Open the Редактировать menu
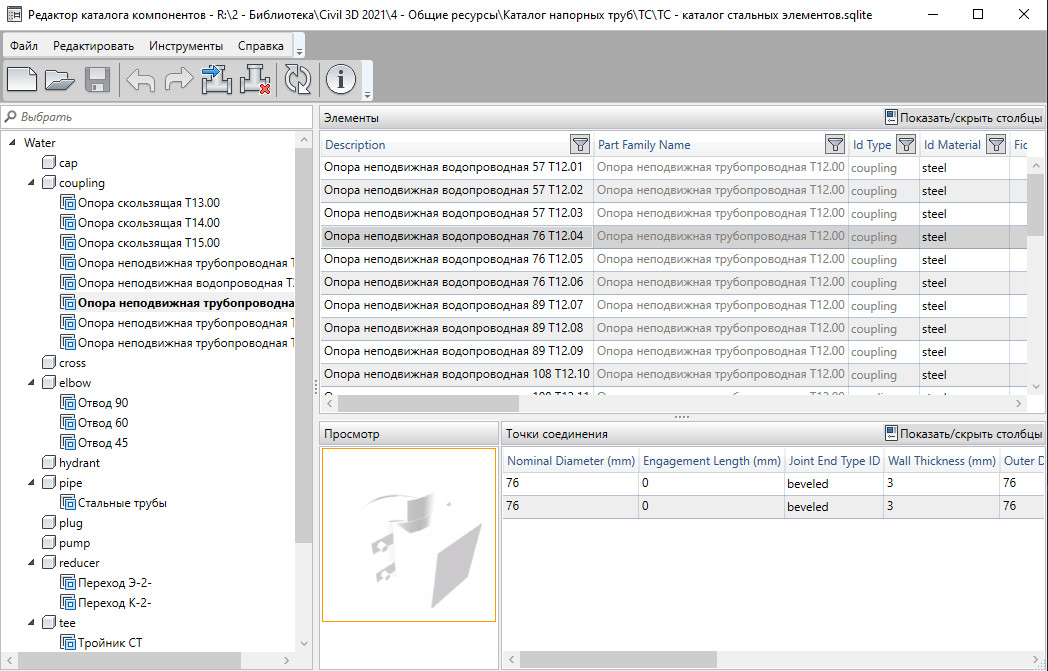This screenshot has height=671, width=1048. tap(93, 46)
